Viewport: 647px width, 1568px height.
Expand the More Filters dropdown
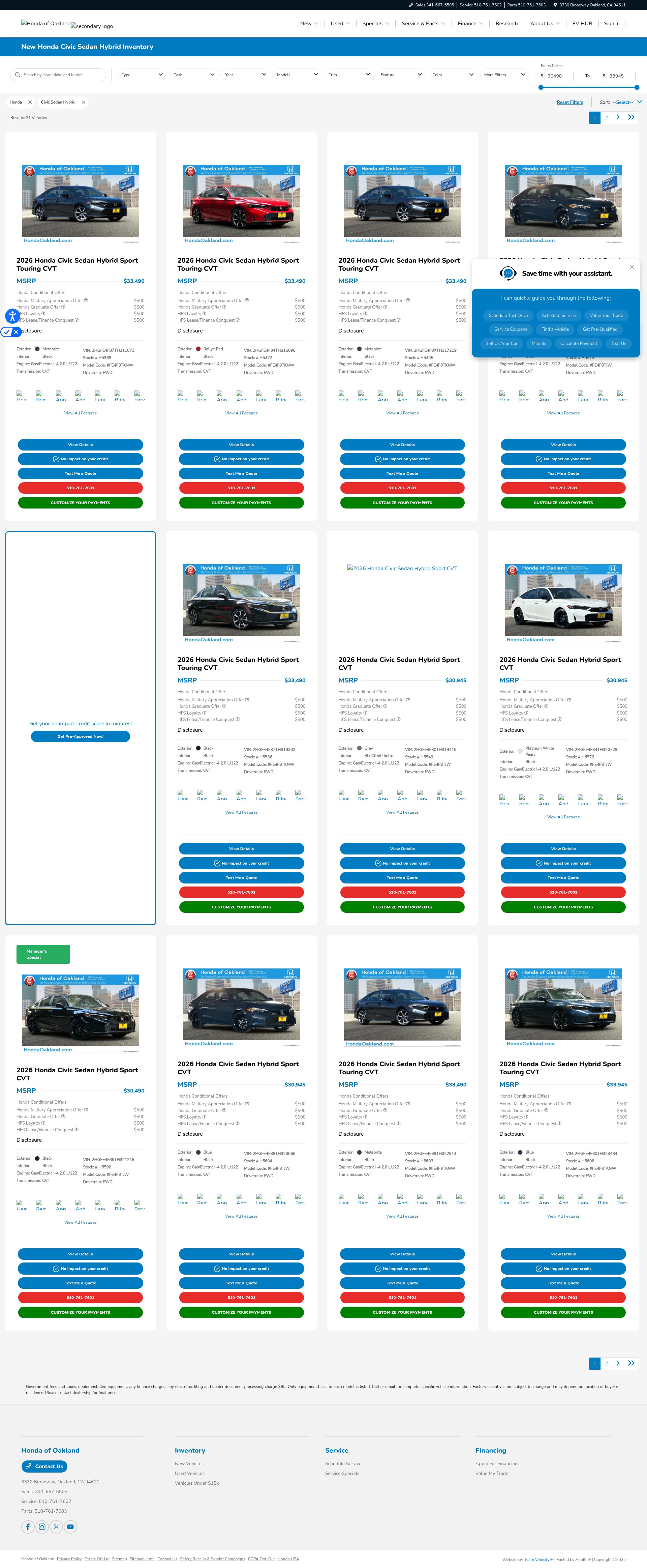[505, 75]
